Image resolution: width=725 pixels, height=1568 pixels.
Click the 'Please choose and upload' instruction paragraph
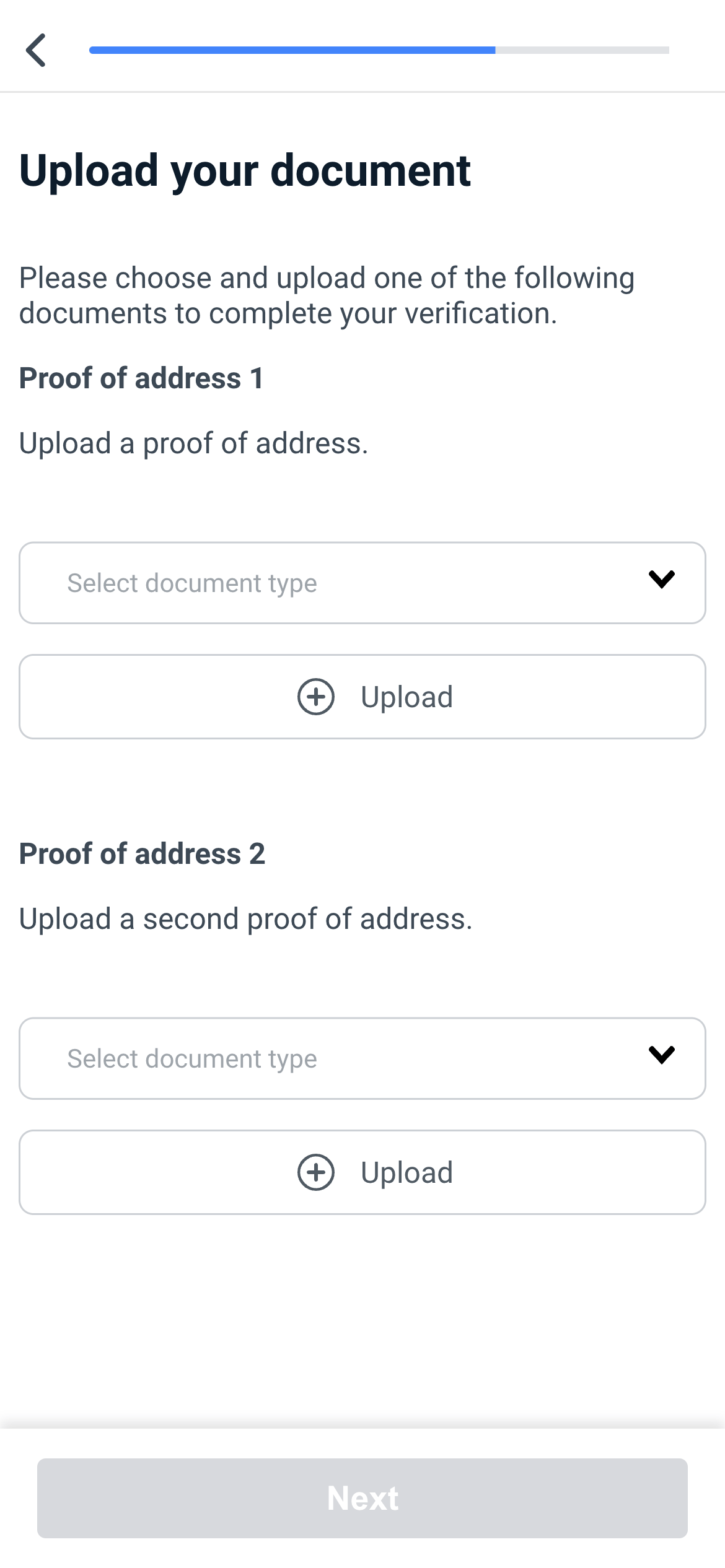[327, 295]
